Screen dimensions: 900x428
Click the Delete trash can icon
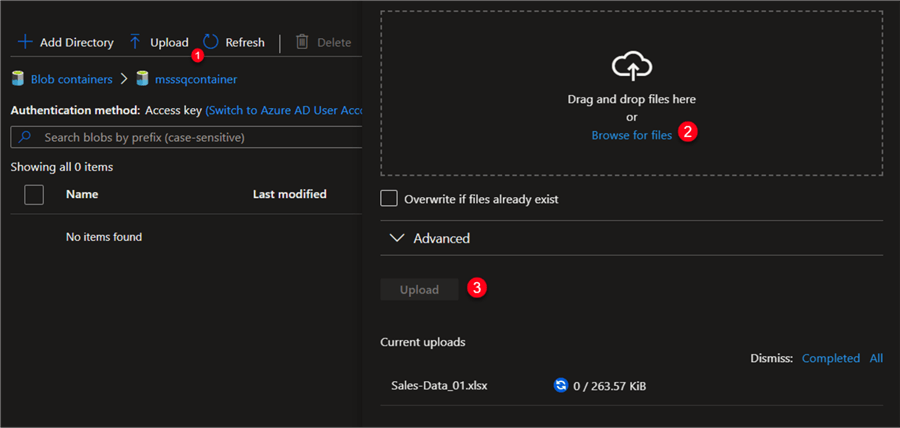coord(302,42)
